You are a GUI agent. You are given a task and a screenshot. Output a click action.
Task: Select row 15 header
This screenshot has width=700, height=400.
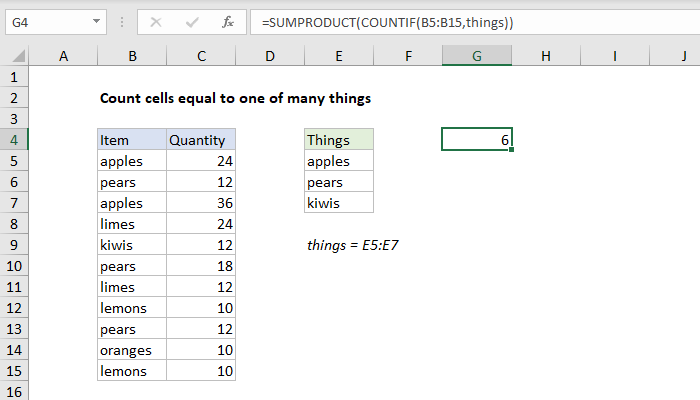[14, 371]
